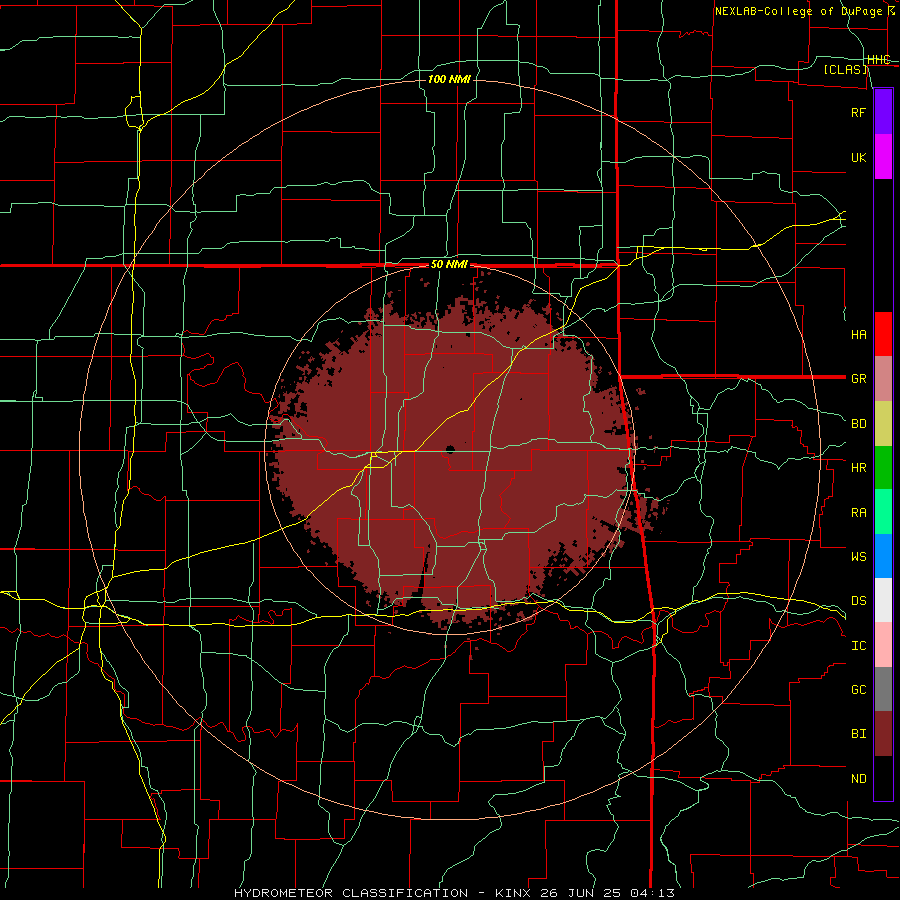Click the purple RF legend swatch
The image size is (900, 900).
coord(883,112)
